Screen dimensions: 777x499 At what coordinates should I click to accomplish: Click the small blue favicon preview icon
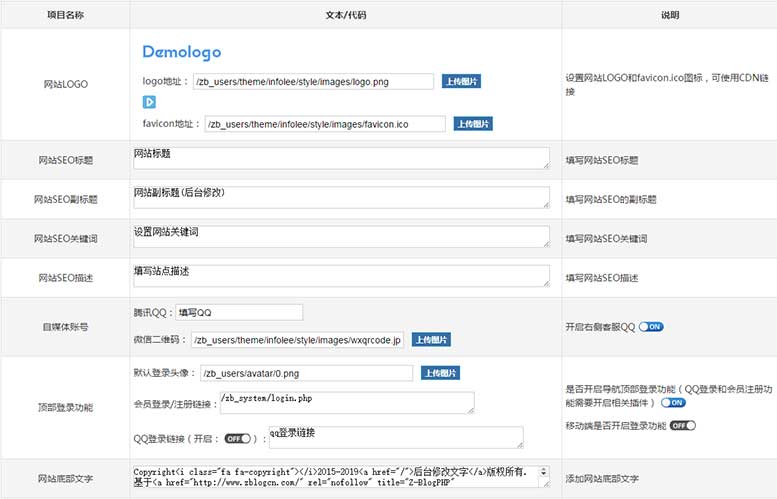pos(148,102)
